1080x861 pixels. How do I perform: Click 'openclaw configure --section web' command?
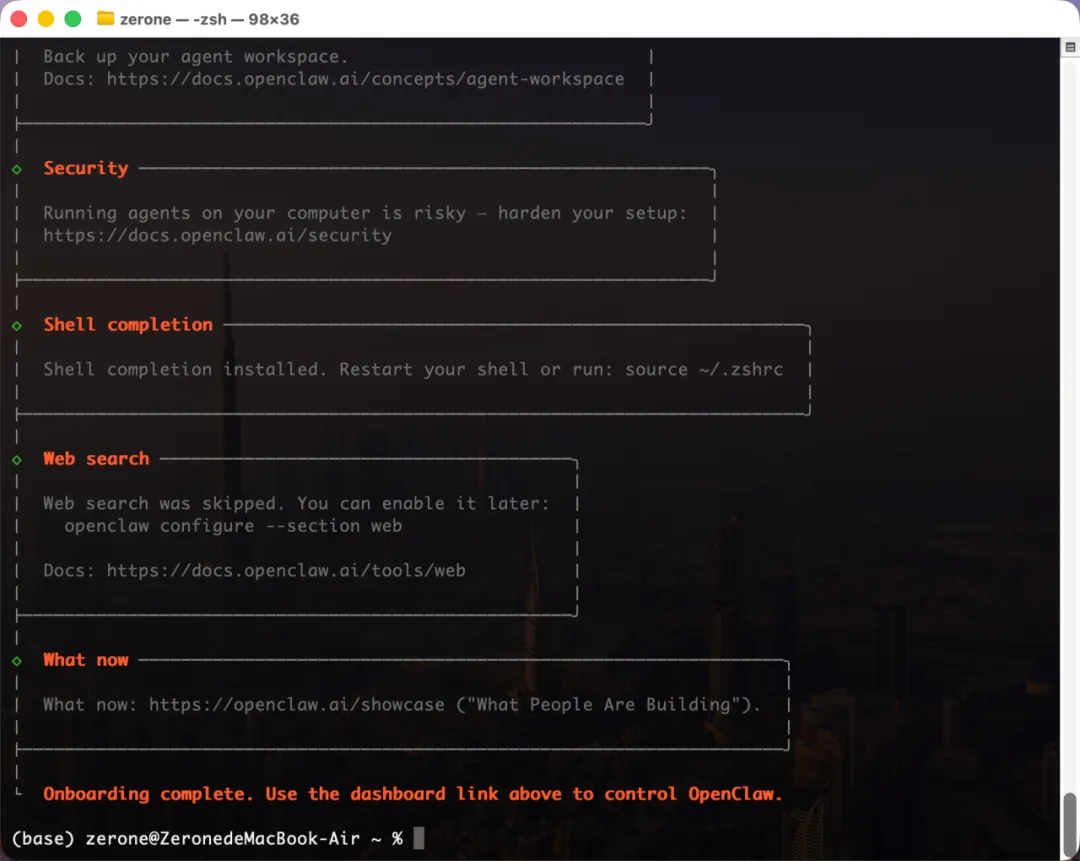pyautogui.click(x=233, y=526)
